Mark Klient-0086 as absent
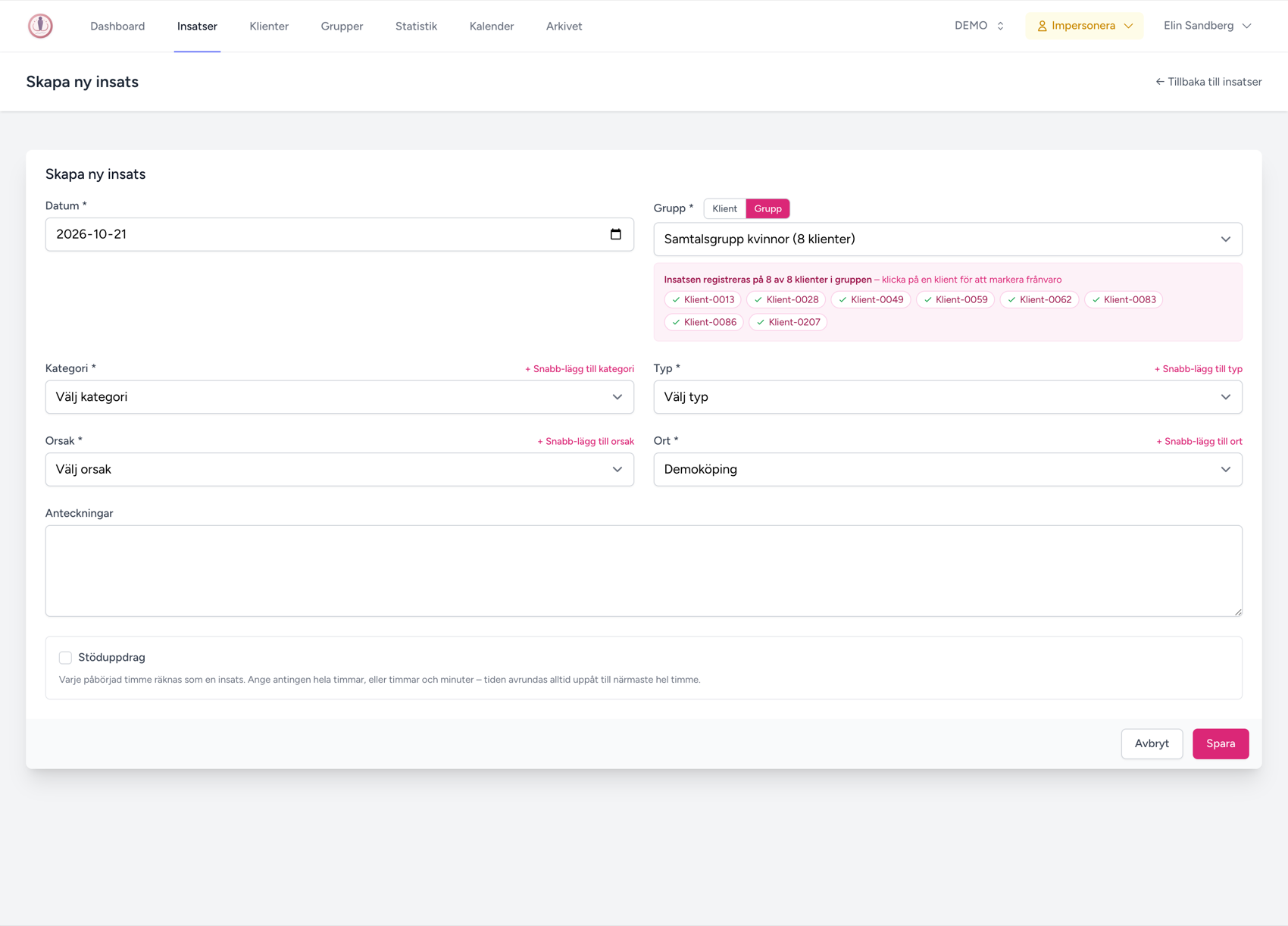 pos(704,322)
